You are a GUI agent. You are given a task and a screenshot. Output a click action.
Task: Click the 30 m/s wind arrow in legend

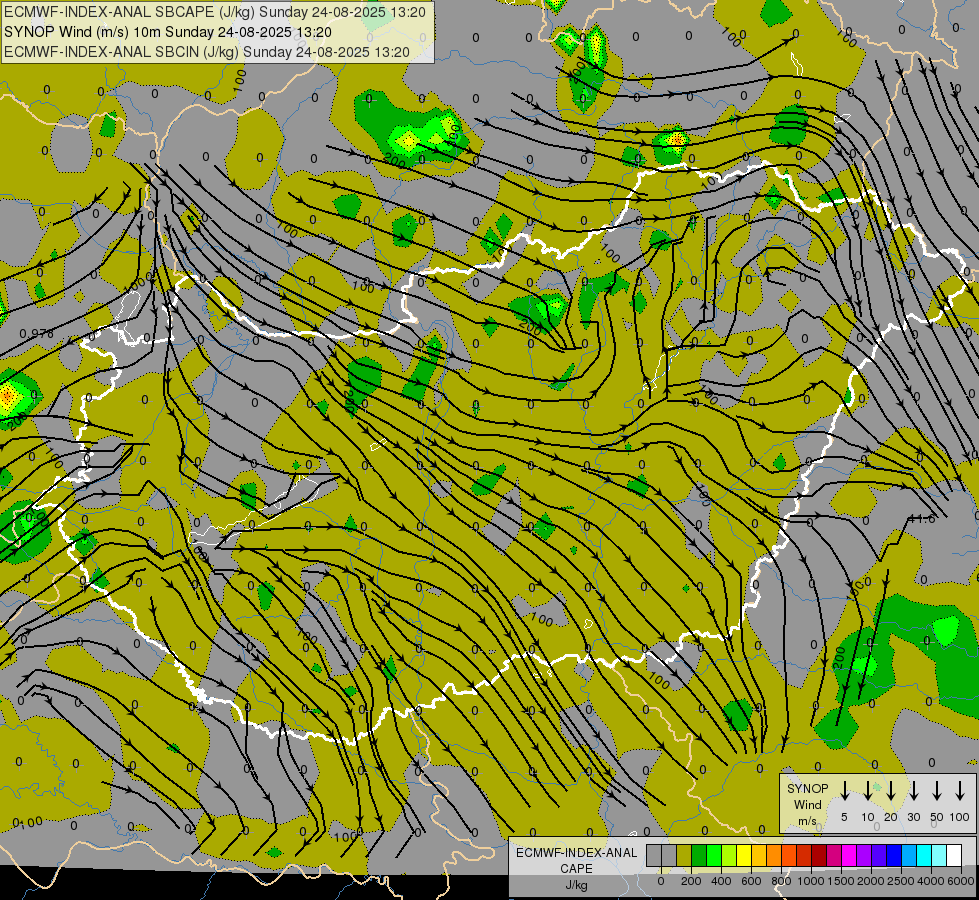pos(913,791)
